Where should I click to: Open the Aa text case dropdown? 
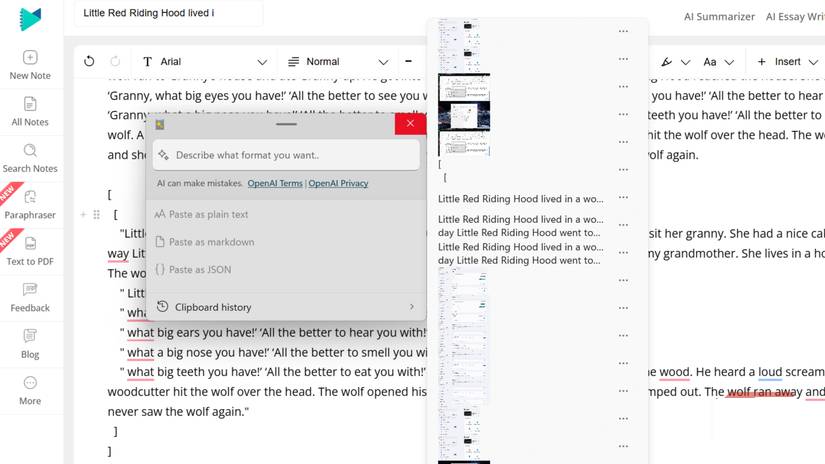(x=718, y=62)
